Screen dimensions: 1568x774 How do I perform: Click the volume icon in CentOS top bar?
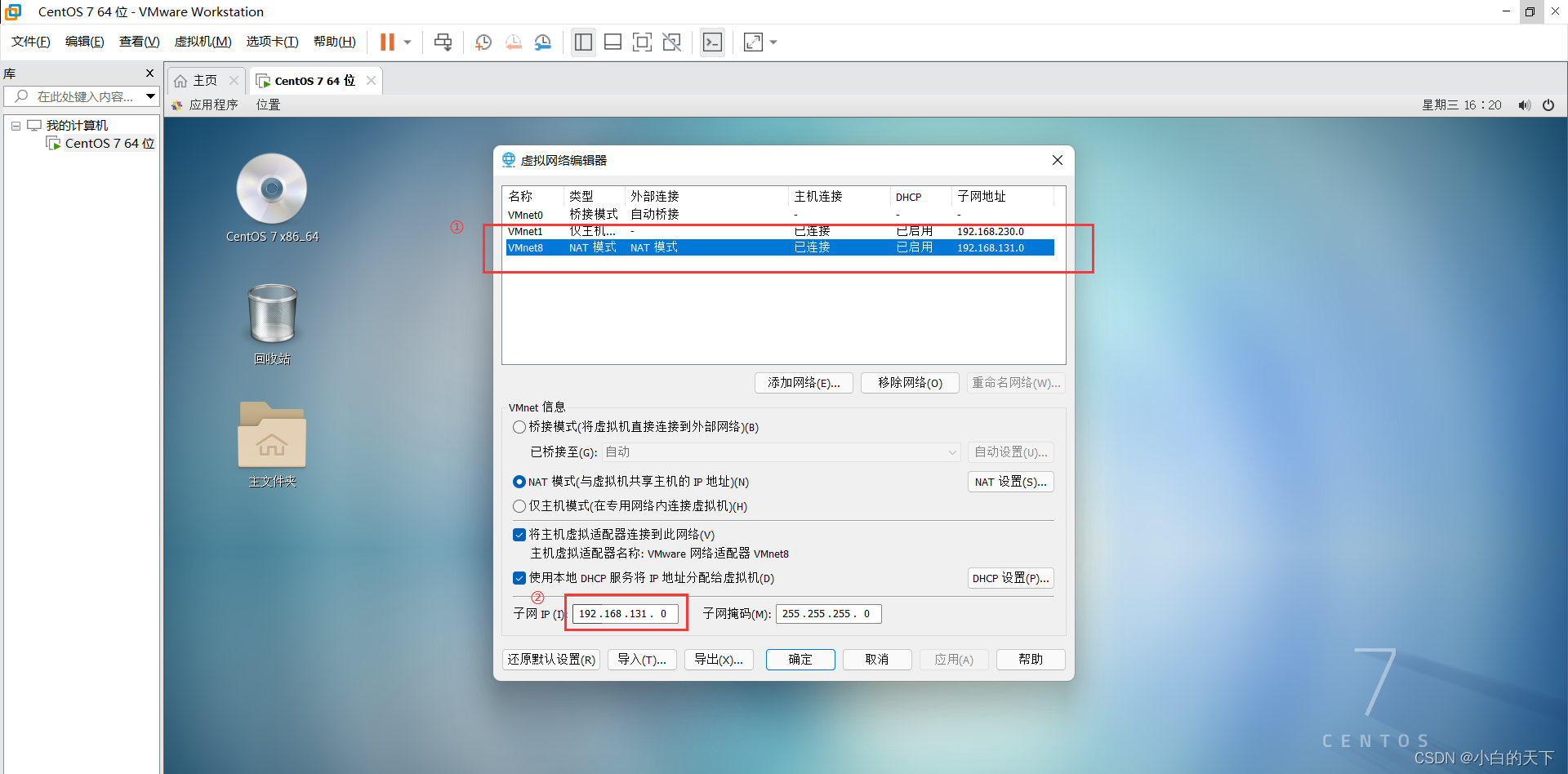tap(1524, 105)
